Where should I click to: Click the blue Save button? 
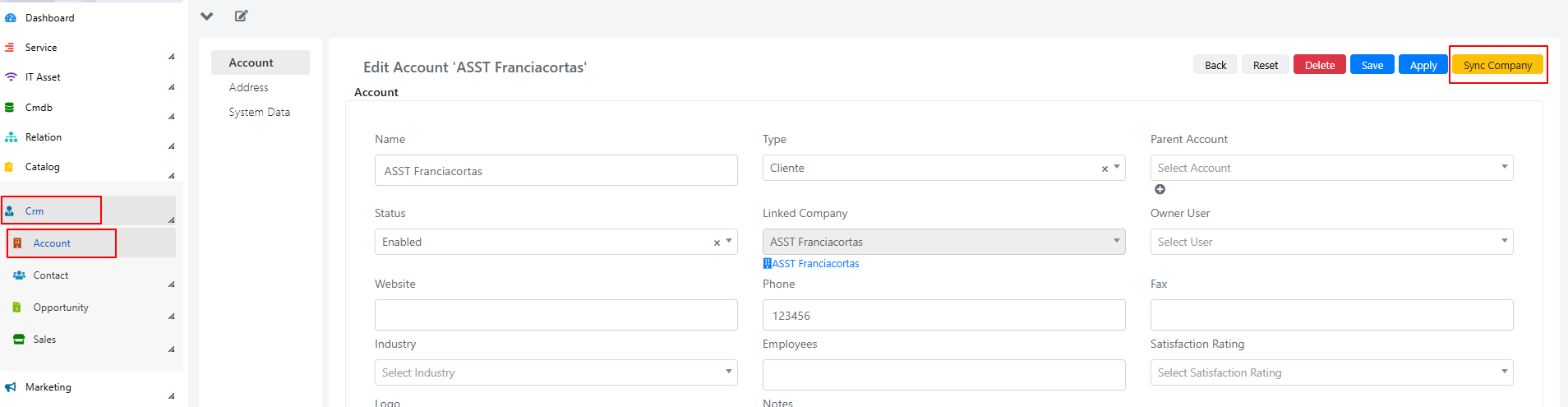point(1372,65)
